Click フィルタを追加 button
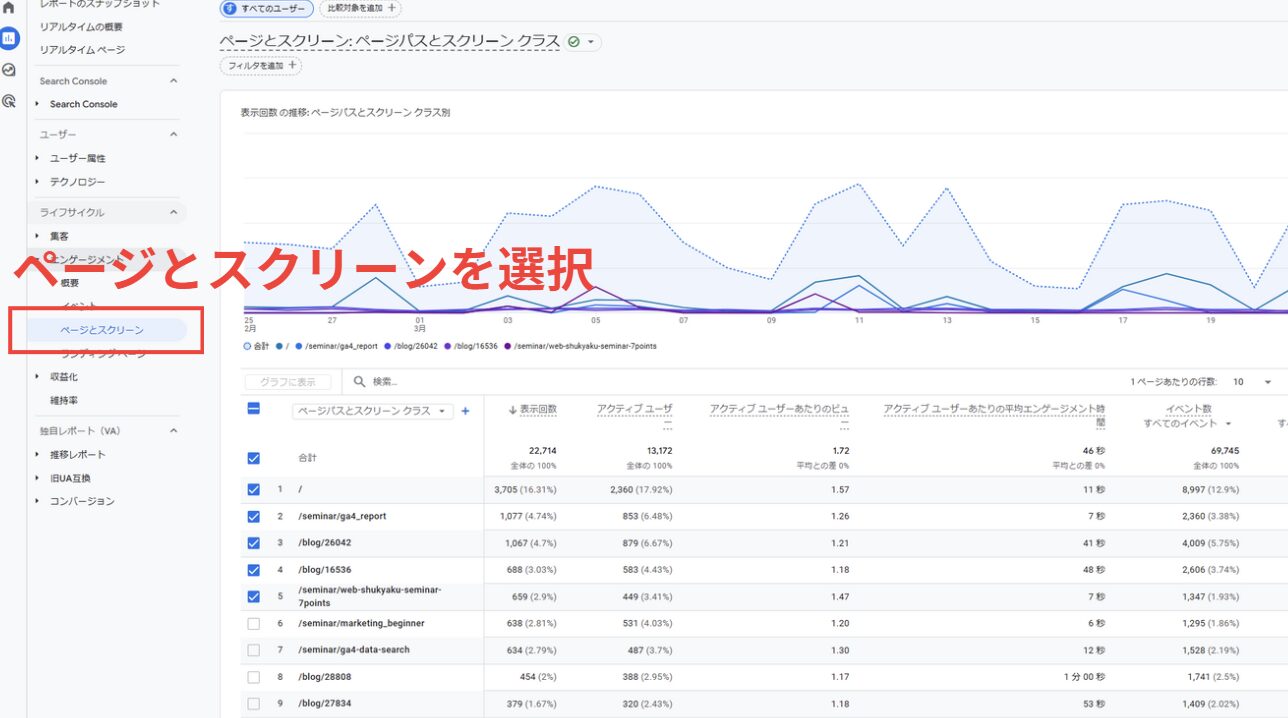The image size is (1288, 718). pyautogui.click(x=261, y=65)
